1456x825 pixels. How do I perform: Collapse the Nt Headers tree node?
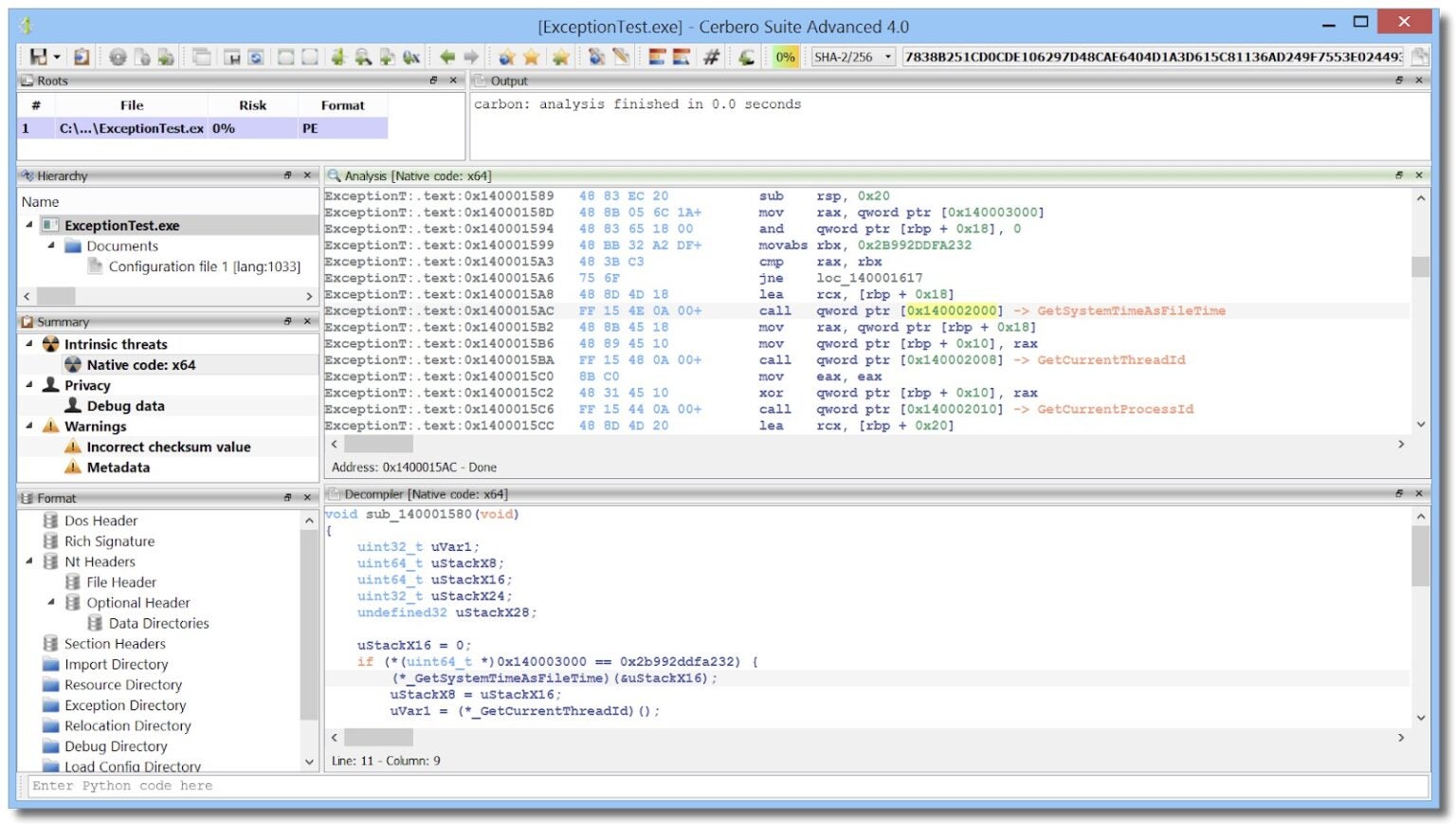pos(28,561)
